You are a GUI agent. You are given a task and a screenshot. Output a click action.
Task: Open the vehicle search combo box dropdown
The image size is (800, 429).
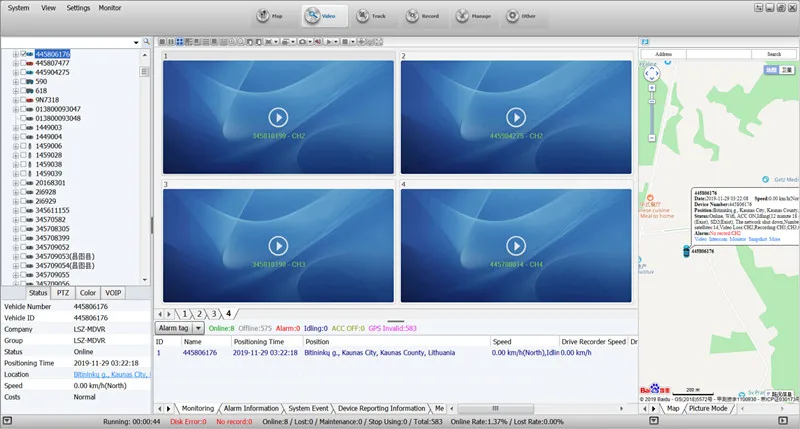(136, 42)
